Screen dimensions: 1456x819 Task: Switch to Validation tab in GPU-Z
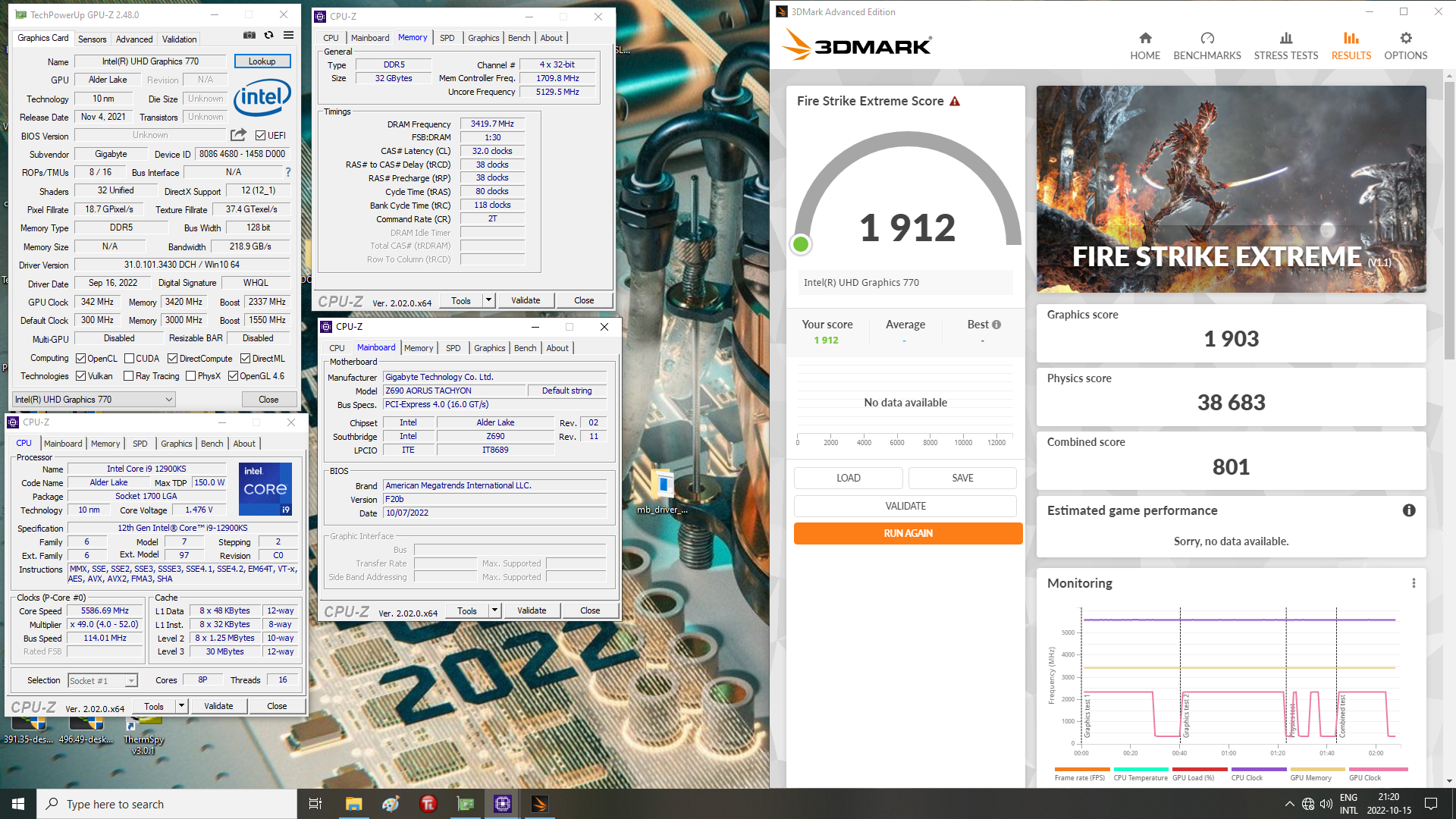[x=180, y=39]
